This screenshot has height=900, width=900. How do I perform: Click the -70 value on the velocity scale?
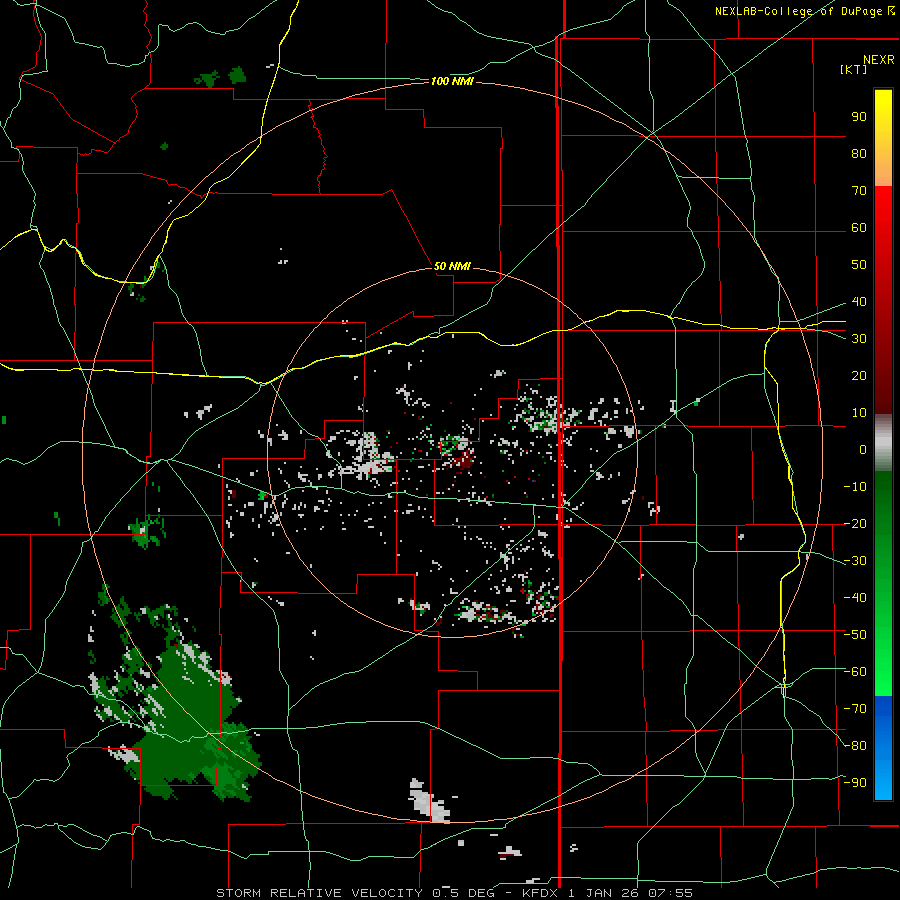point(855,709)
